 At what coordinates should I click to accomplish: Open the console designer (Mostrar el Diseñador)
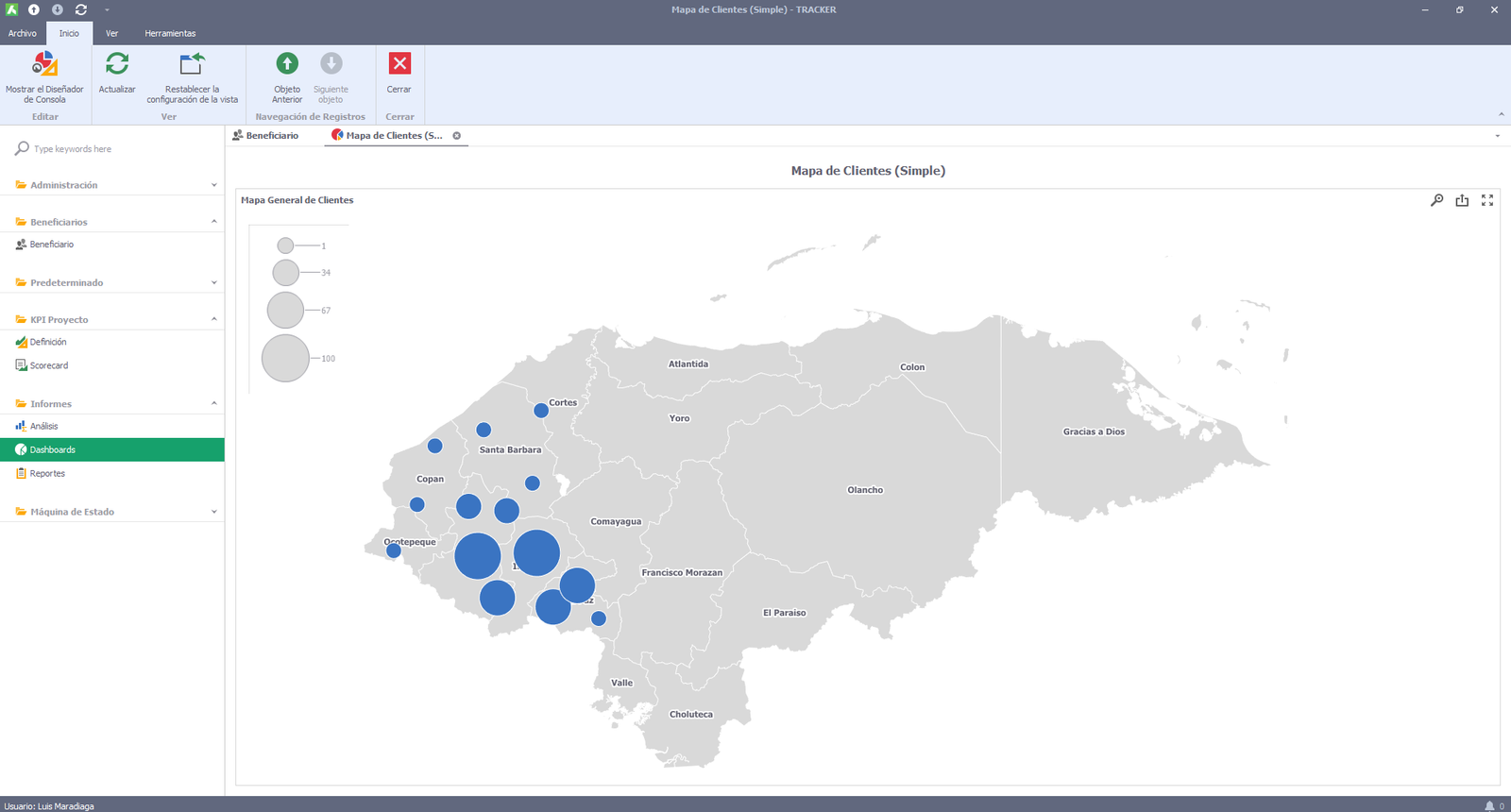44,76
